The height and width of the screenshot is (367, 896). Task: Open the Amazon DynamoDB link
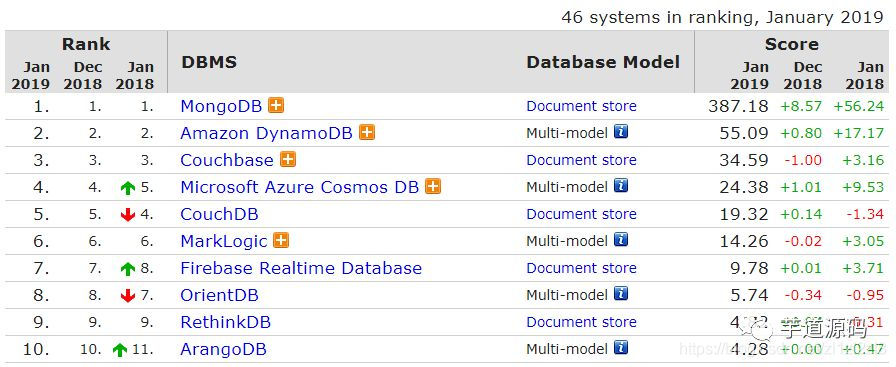[267, 133]
